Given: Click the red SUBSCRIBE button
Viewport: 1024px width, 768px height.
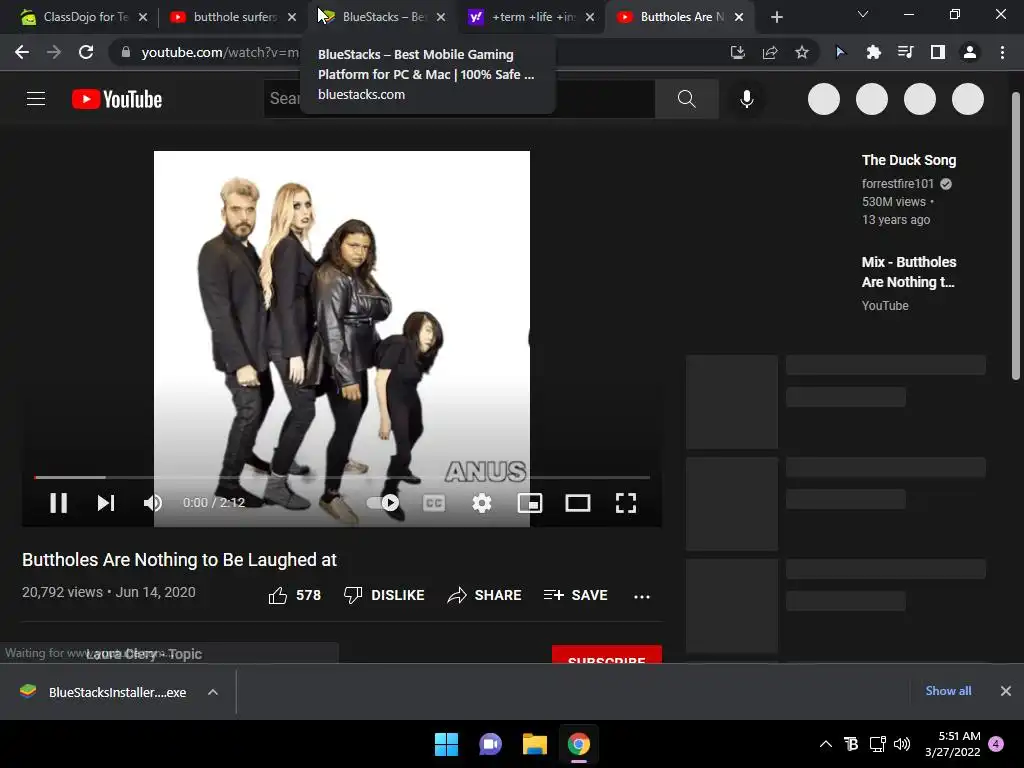Looking at the screenshot, I should tap(607, 655).
